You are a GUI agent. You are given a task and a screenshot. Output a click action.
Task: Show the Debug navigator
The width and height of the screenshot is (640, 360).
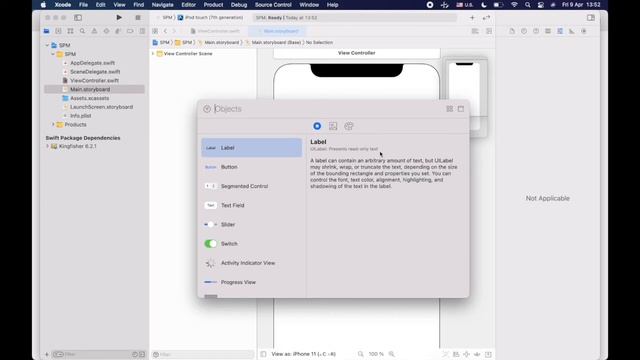click(118, 31)
